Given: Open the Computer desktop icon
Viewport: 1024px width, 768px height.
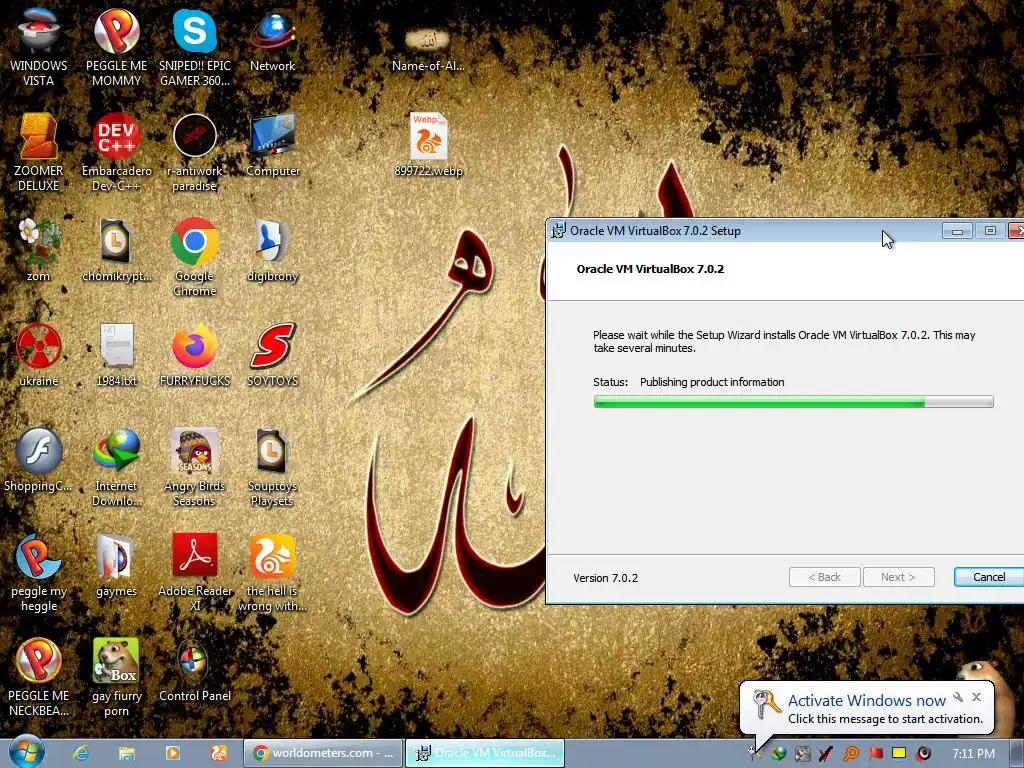Looking at the screenshot, I should [x=272, y=145].
